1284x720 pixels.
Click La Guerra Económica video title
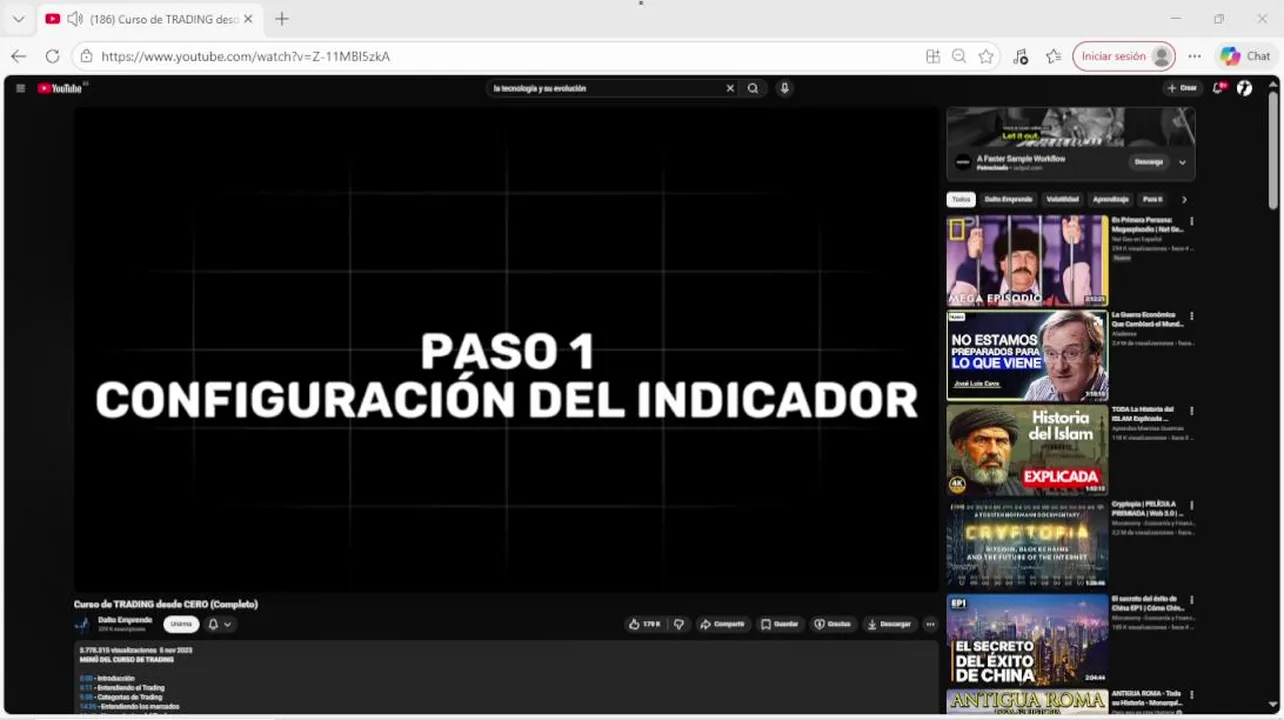1147,320
